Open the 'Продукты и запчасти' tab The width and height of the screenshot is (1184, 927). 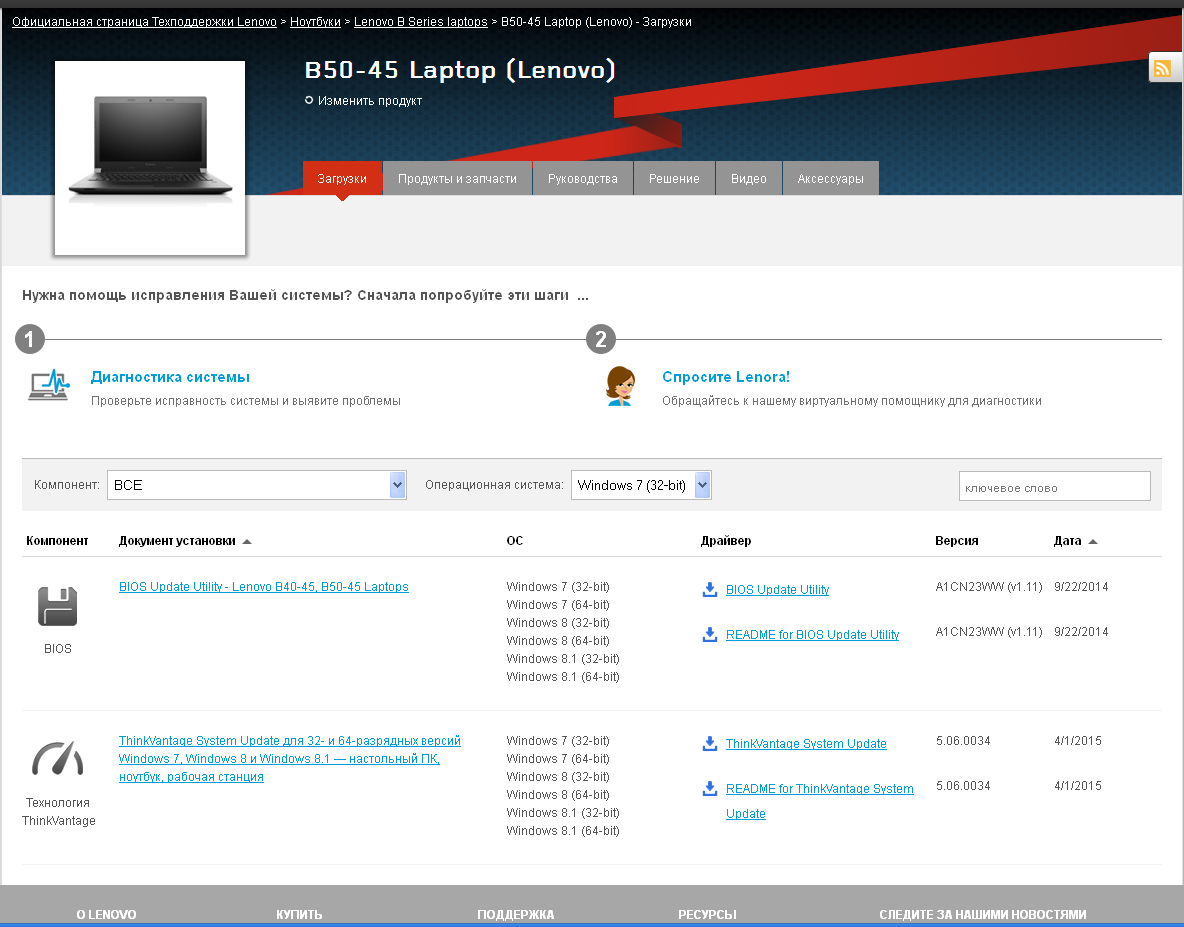point(458,178)
